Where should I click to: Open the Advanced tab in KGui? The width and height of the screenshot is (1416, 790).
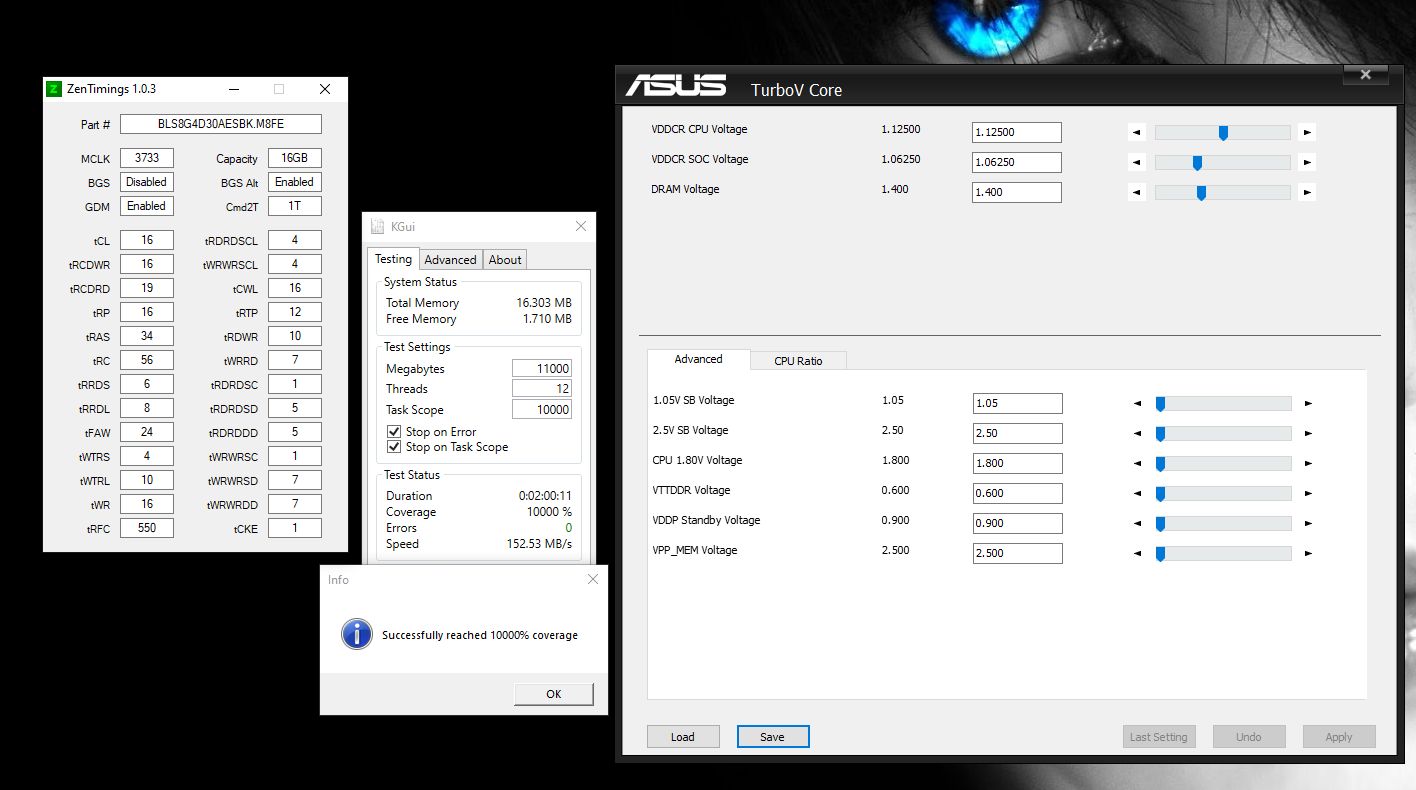(x=451, y=260)
